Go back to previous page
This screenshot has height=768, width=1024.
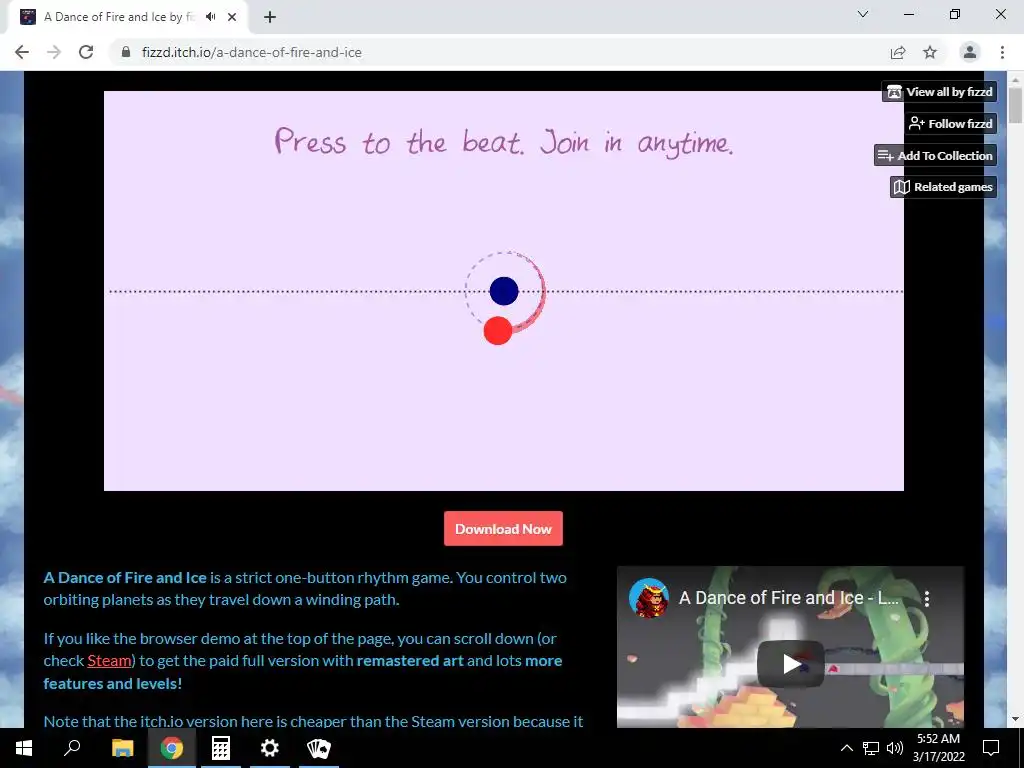(22, 52)
